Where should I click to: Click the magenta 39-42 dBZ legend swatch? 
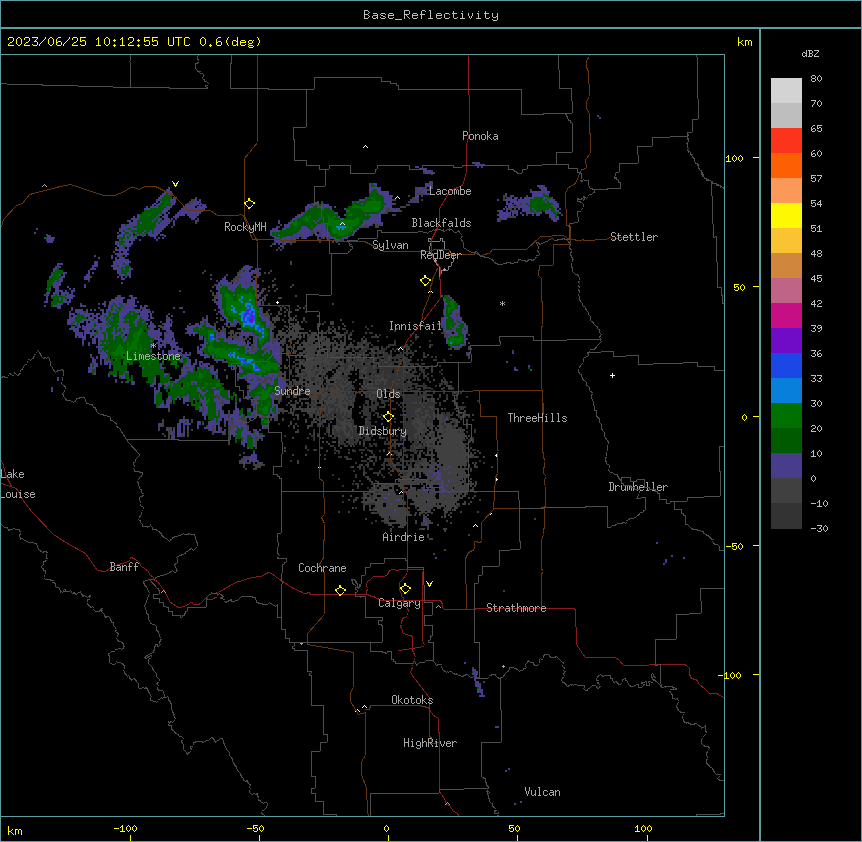(x=786, y=315)
